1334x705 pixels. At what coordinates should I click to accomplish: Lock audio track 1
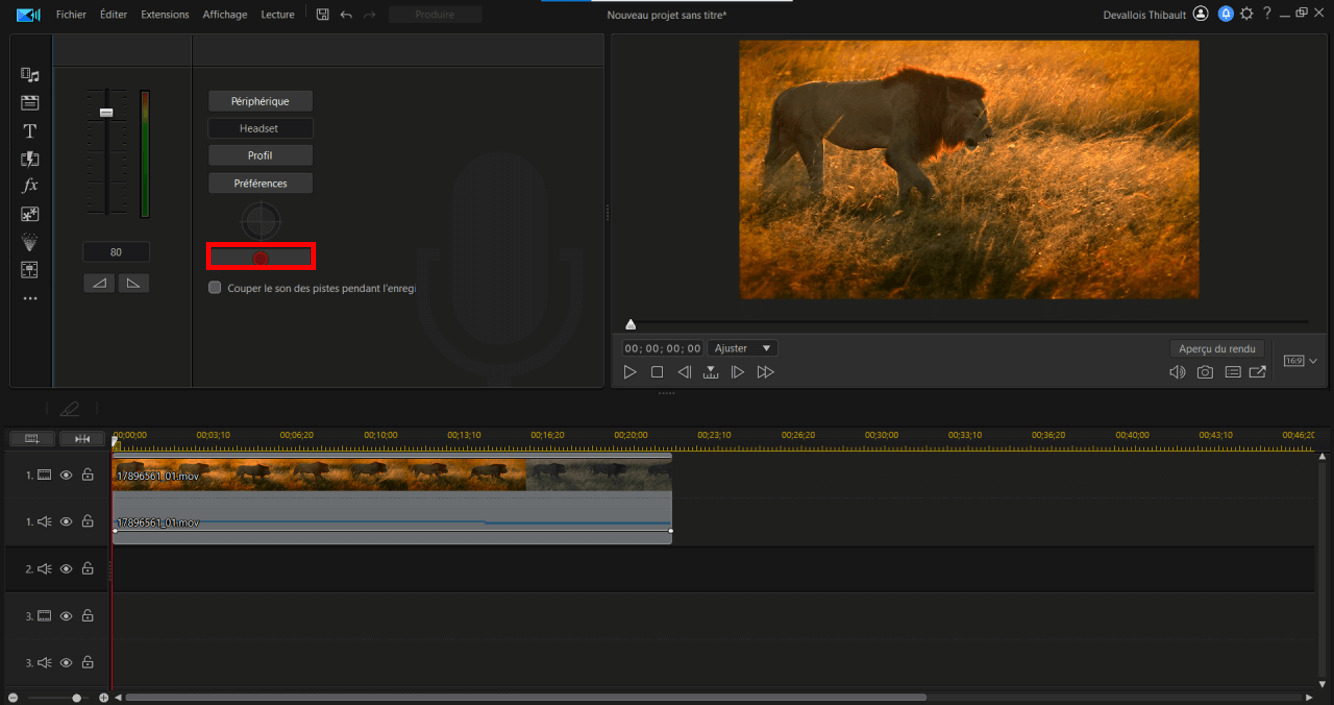click(x=88, y=522)
